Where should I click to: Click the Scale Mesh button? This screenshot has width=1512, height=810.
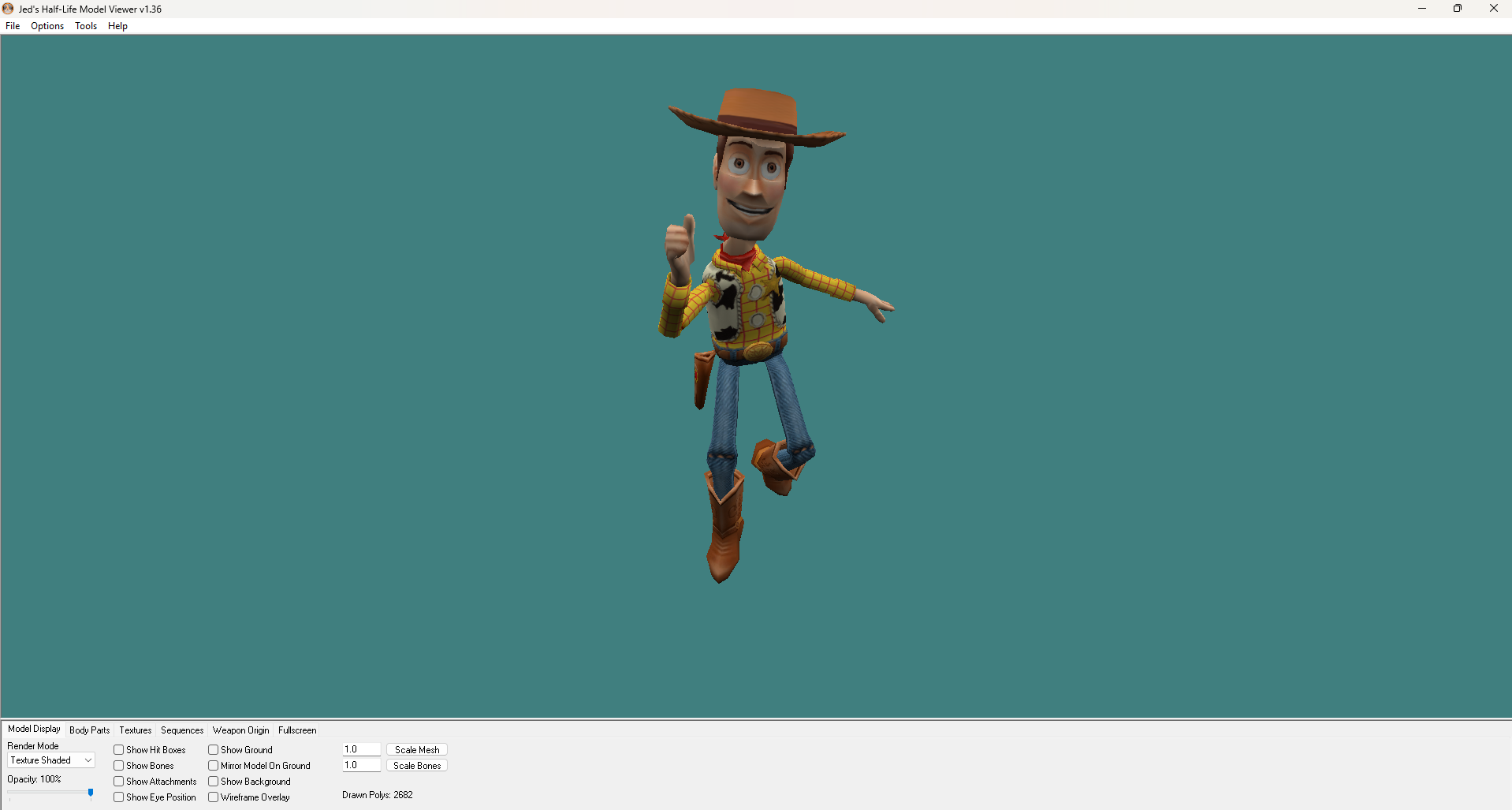pyautogui.click(x=417, y=750)
